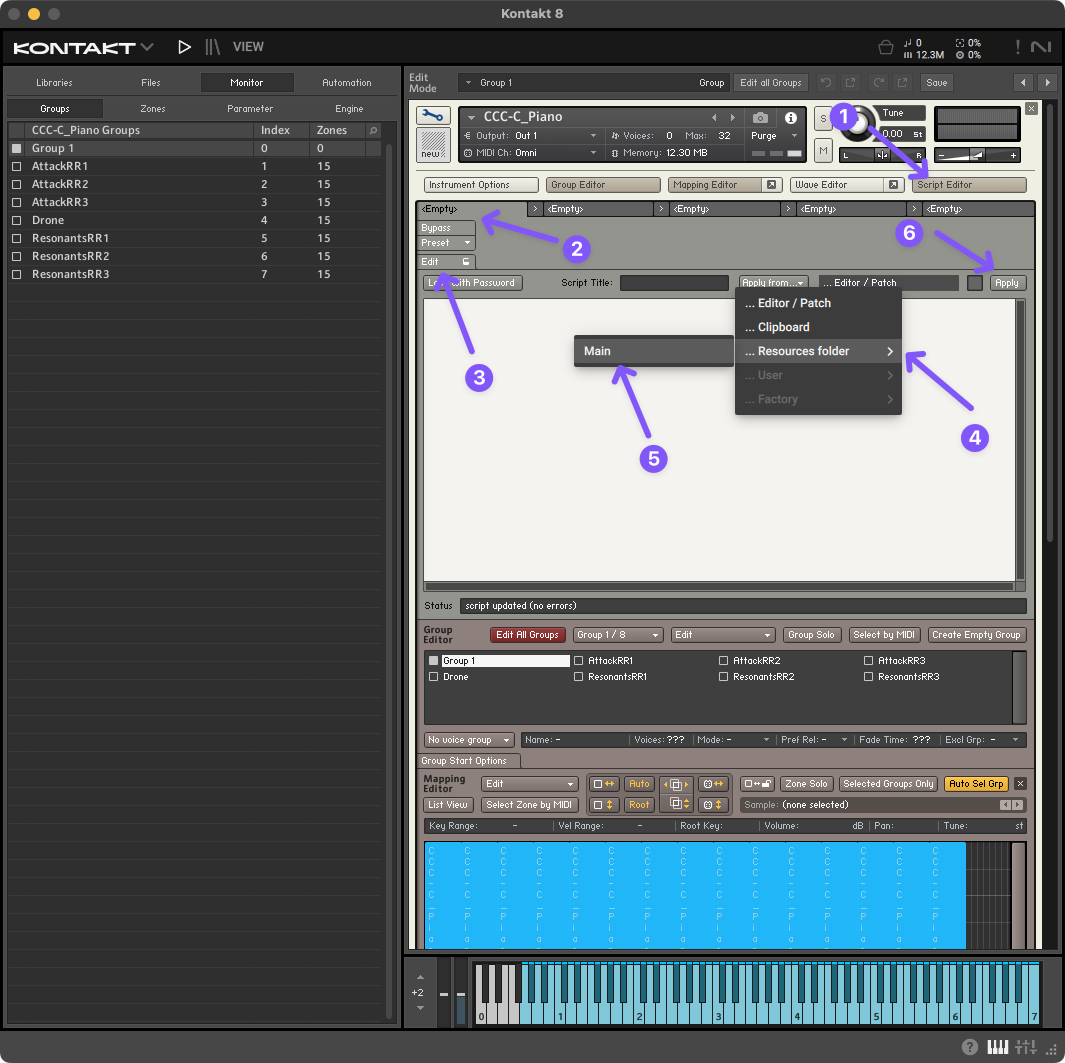1065x1063 pixels.
Task: Open the No voice group dropdown
Action: tap(469, 740)
